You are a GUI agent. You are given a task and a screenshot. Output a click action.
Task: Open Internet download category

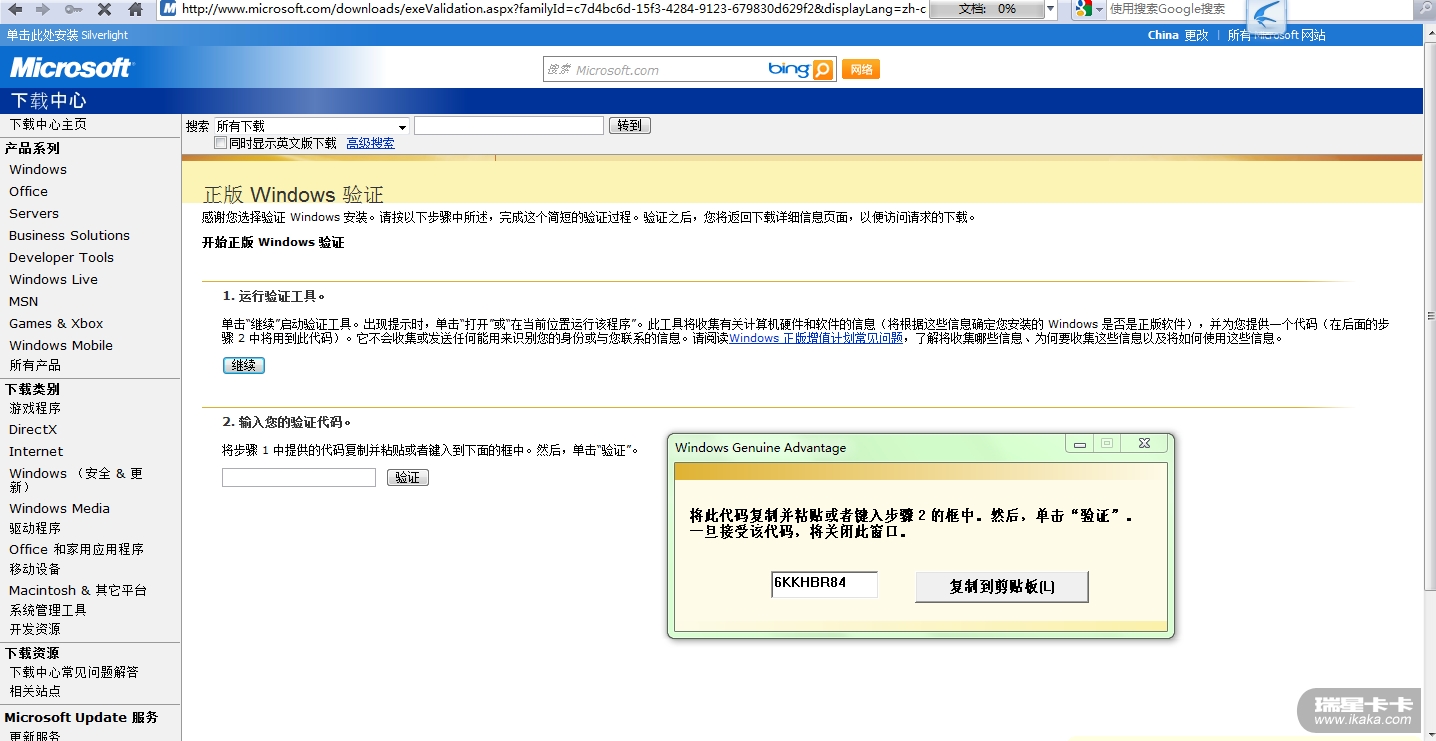36,451
